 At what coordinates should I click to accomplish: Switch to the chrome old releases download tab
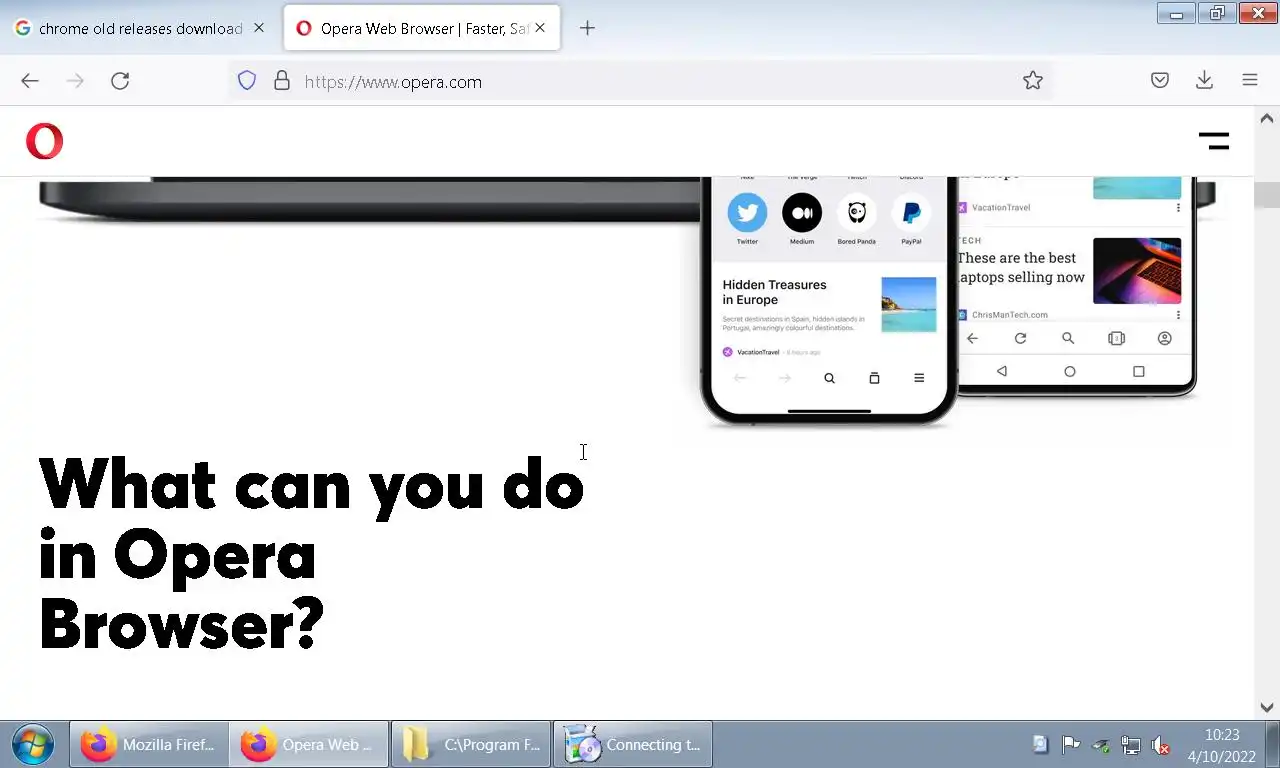pos(141,28)
